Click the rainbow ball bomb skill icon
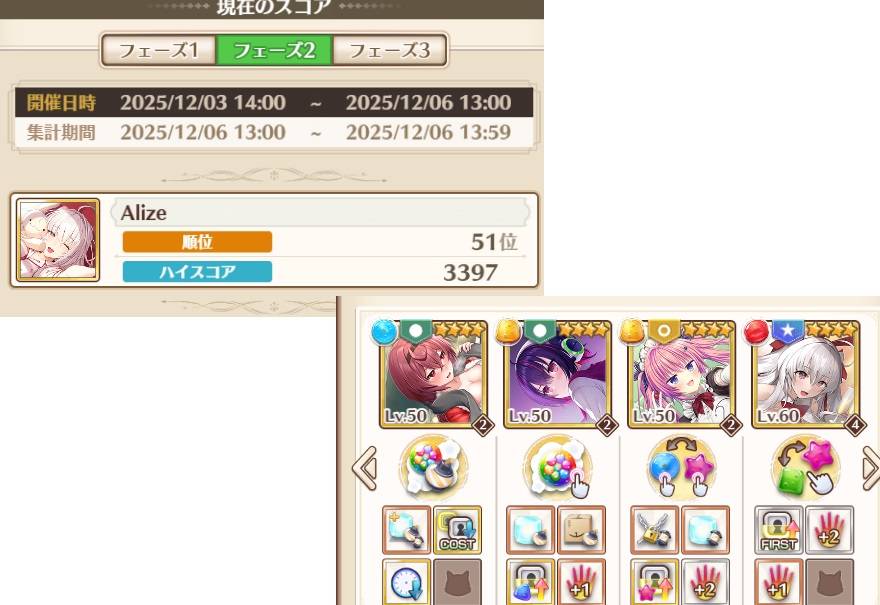 [433, 468]
